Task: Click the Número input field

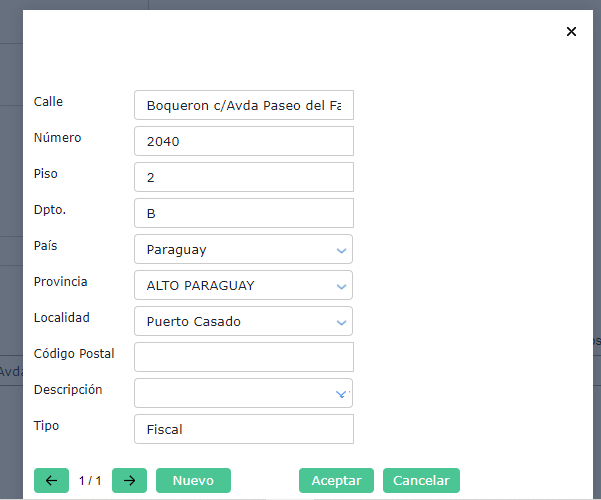Action: point(243,141)
